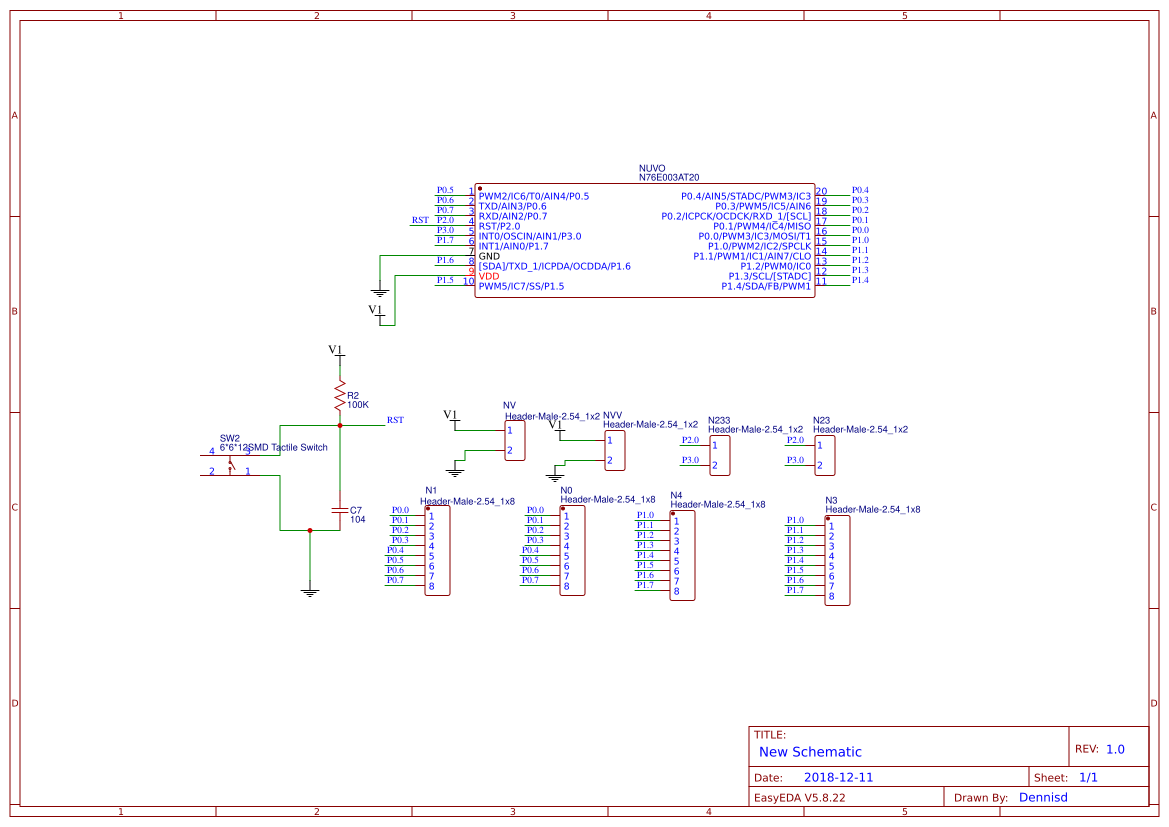The height and width of the screenshot is (827, 1169).
Task: Click the 104 capacitor value
Action: (358, 520)
